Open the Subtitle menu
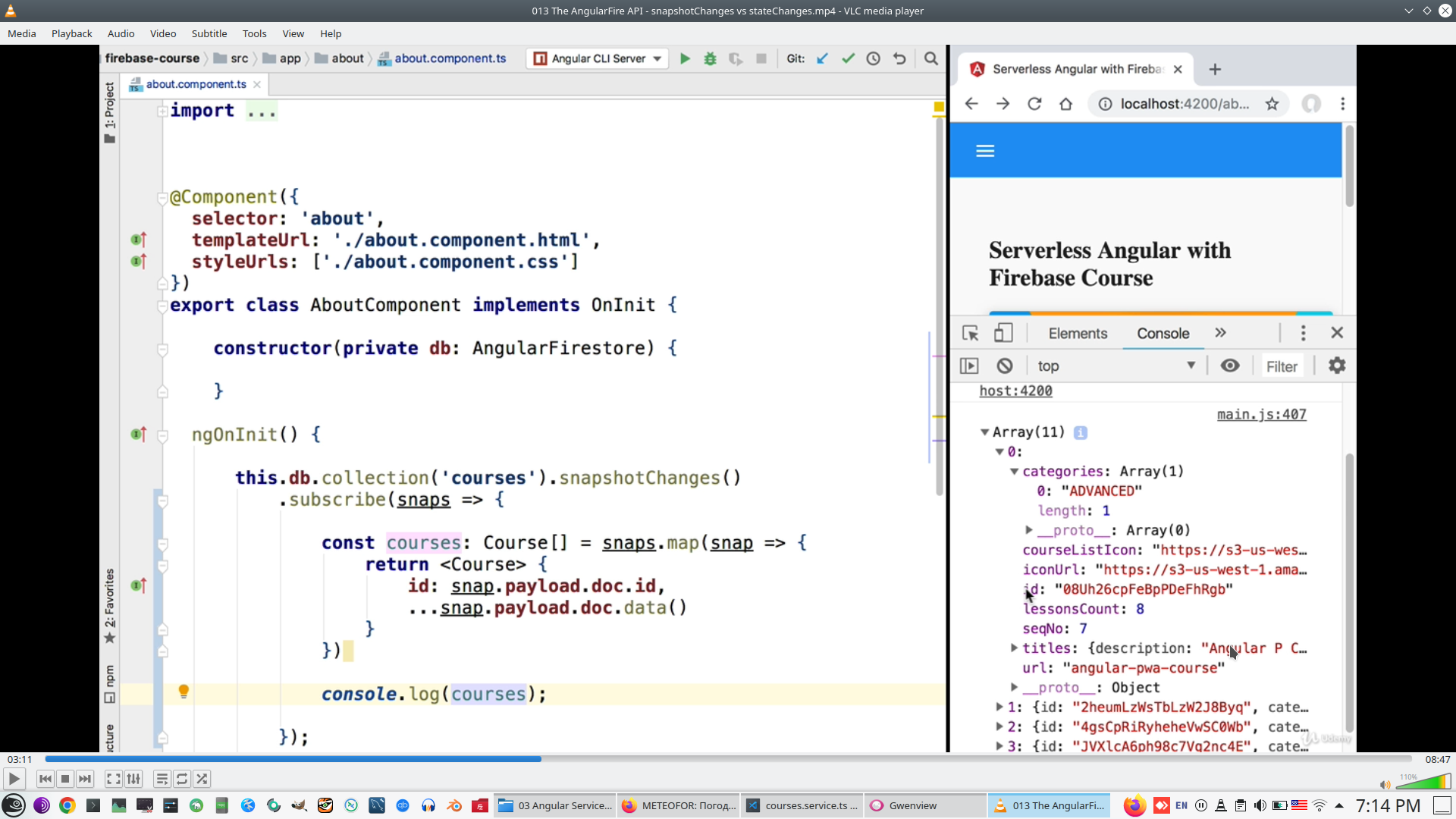The height and width of the screenshot is (819, 1456). point(209,33)
